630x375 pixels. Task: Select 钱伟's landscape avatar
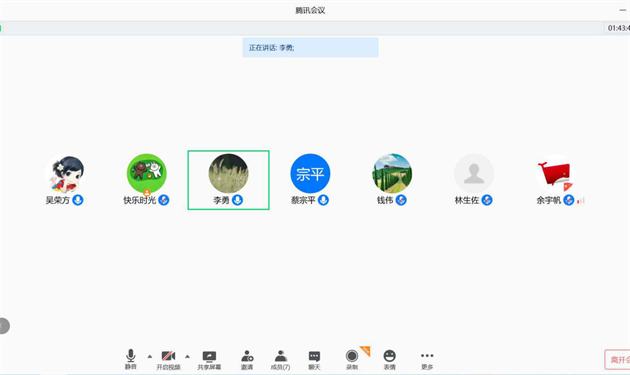[392, 174]
